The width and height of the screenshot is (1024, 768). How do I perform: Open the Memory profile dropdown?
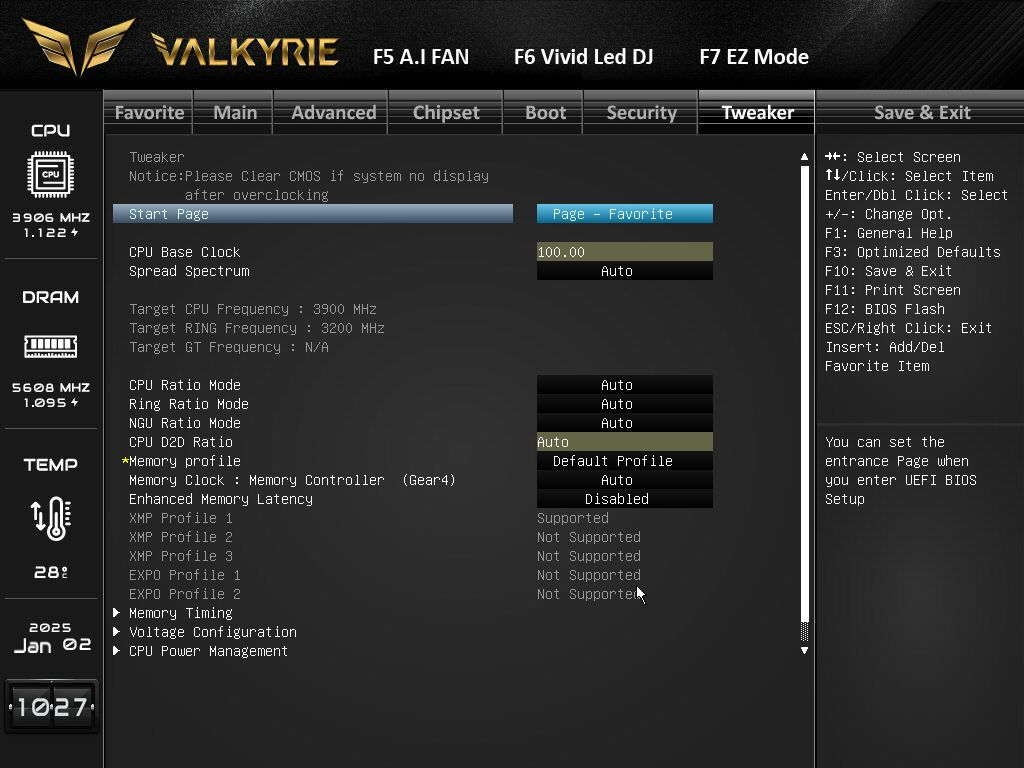click(624, 461)
